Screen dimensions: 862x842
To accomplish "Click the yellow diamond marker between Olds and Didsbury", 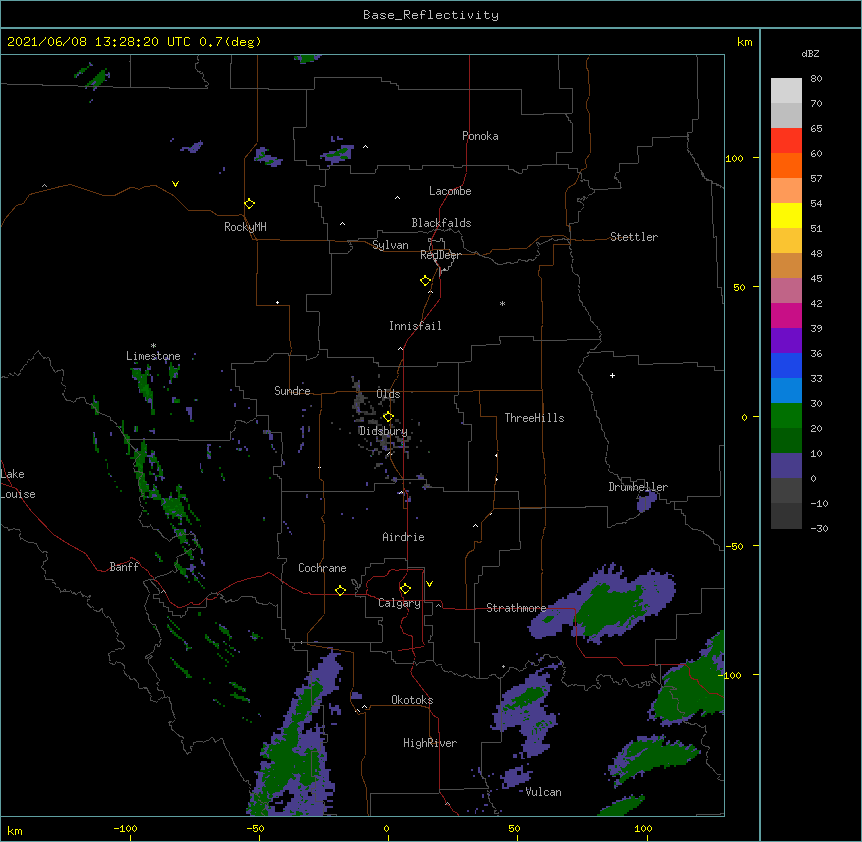I will click(x=388, y=416).
